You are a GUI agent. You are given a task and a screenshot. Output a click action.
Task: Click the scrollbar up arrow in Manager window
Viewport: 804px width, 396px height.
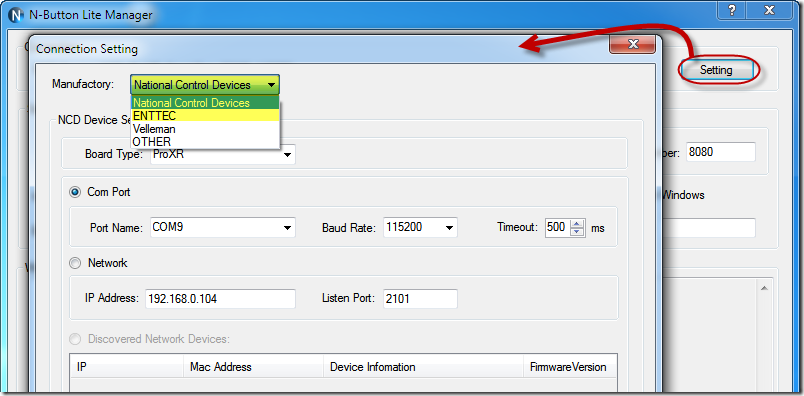763,289
